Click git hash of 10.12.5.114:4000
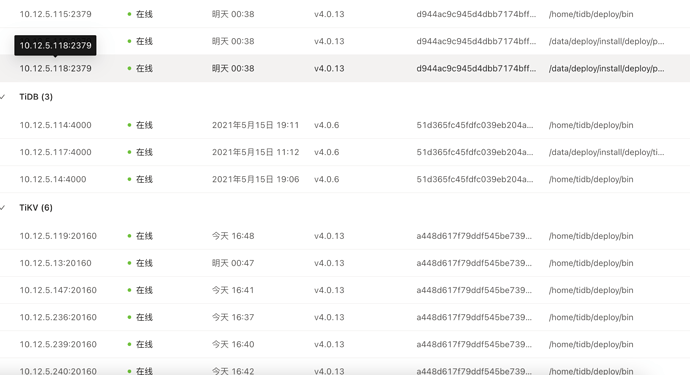This screenshot has width=690, height=375. tap(475, 125)
